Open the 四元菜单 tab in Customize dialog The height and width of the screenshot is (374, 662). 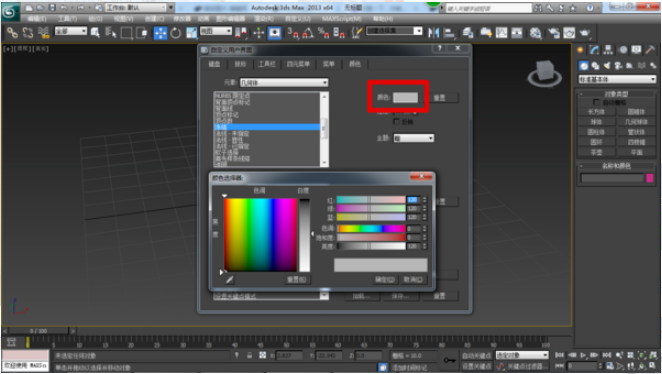pyautogui.click(x=298, y=64)
